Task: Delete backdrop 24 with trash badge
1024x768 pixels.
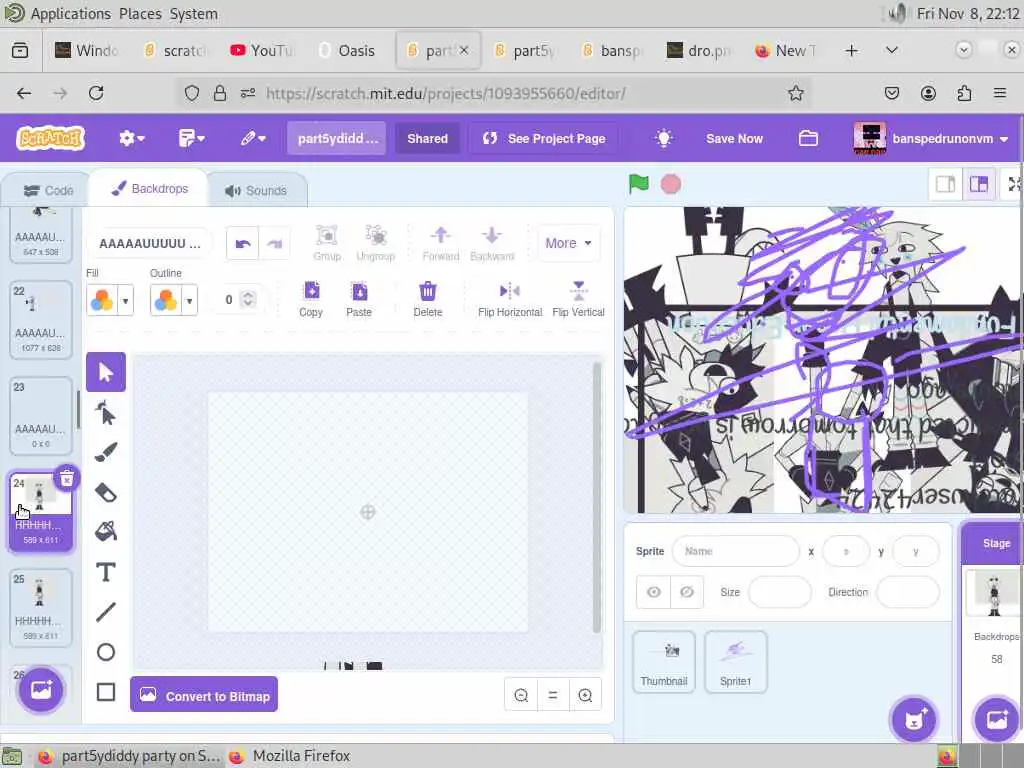Action: (x=67, y=479)
